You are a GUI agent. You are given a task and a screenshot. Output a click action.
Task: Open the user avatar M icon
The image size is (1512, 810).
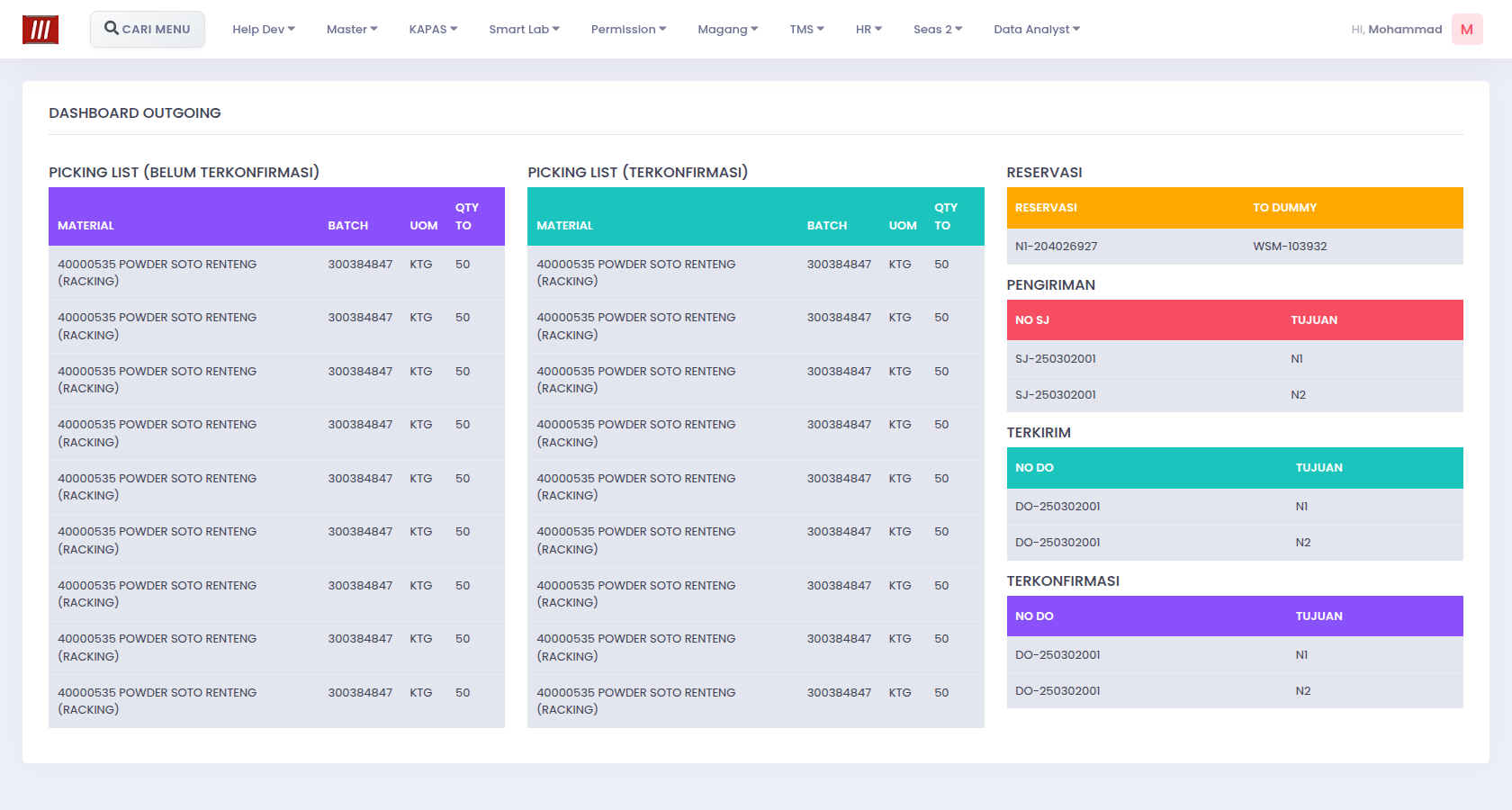pos(1467,30)
